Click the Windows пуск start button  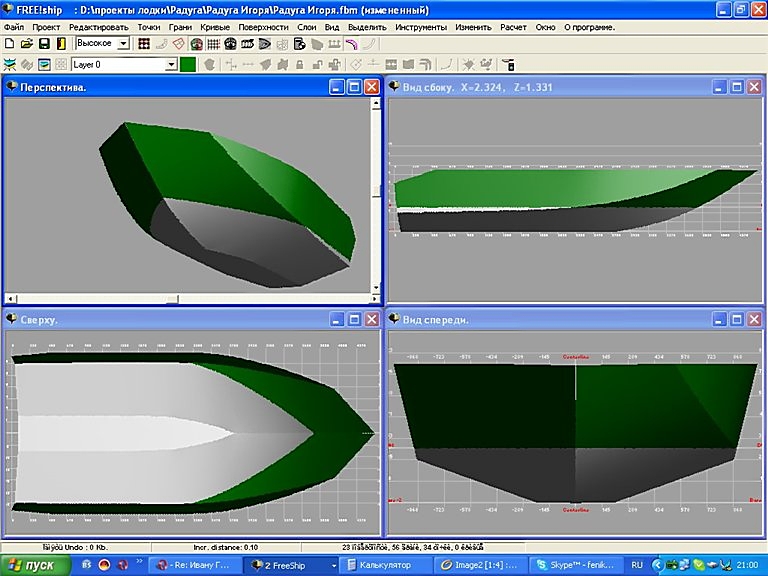pos(36,565)
